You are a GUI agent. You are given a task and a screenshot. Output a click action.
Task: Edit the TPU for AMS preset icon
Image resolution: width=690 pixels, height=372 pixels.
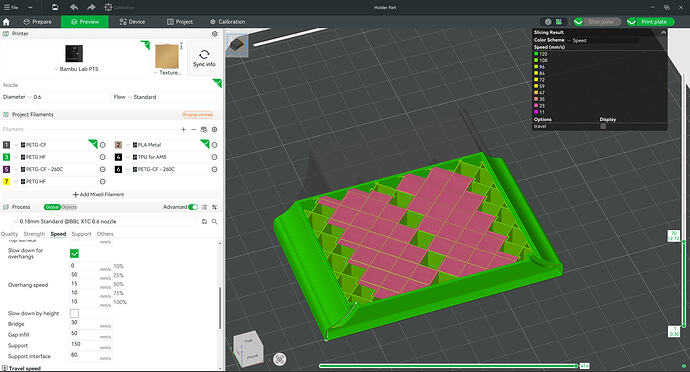pos(214,157)
